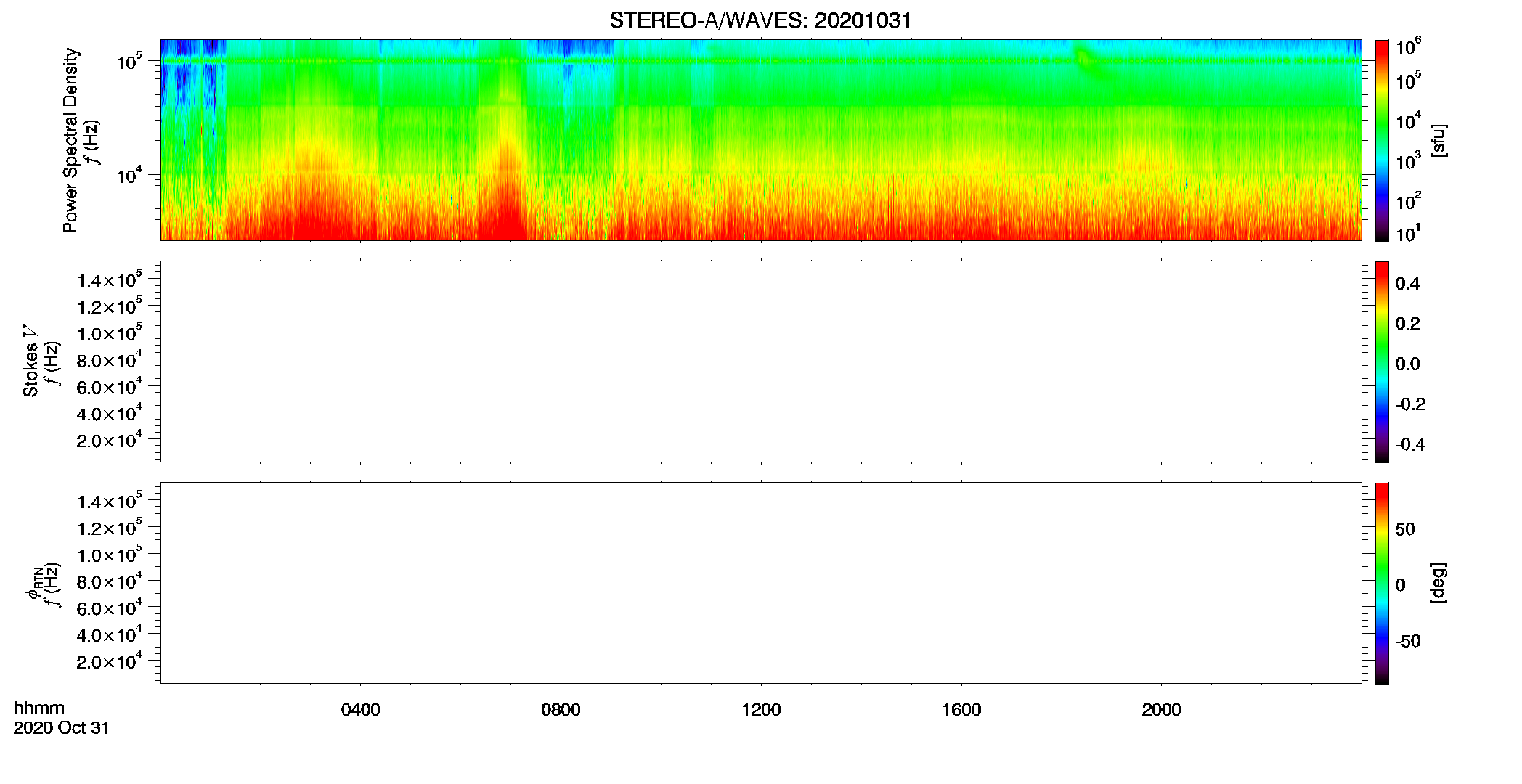
Task: Select the "0800" time tick label
Action: pyautogui.click(x=561, y=710)
